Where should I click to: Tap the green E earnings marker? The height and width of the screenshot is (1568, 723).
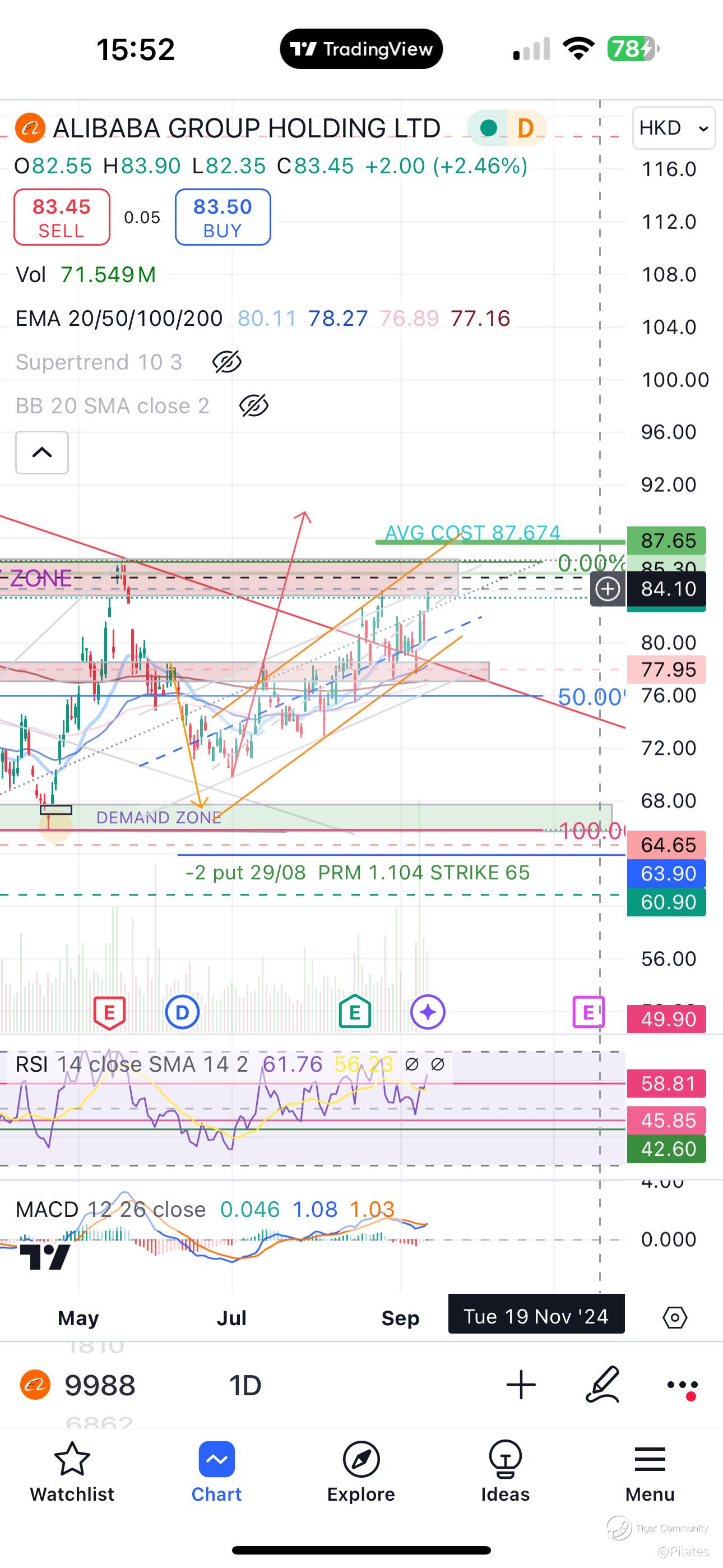355,1013
